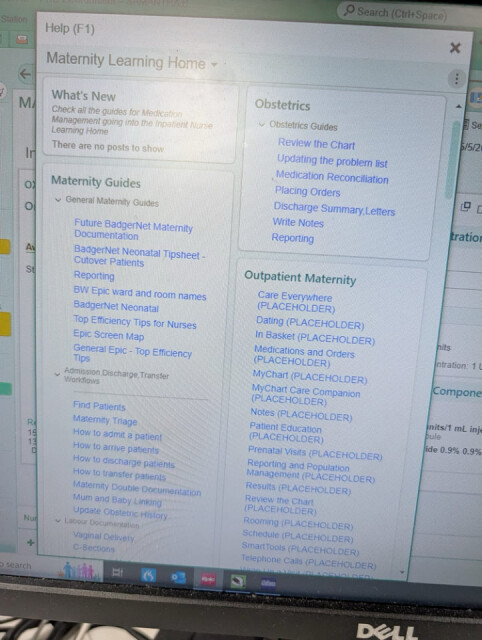Open SmartTools (PLACEHOLDER) link
Viewport: 482px width, 640px height.
300,548
